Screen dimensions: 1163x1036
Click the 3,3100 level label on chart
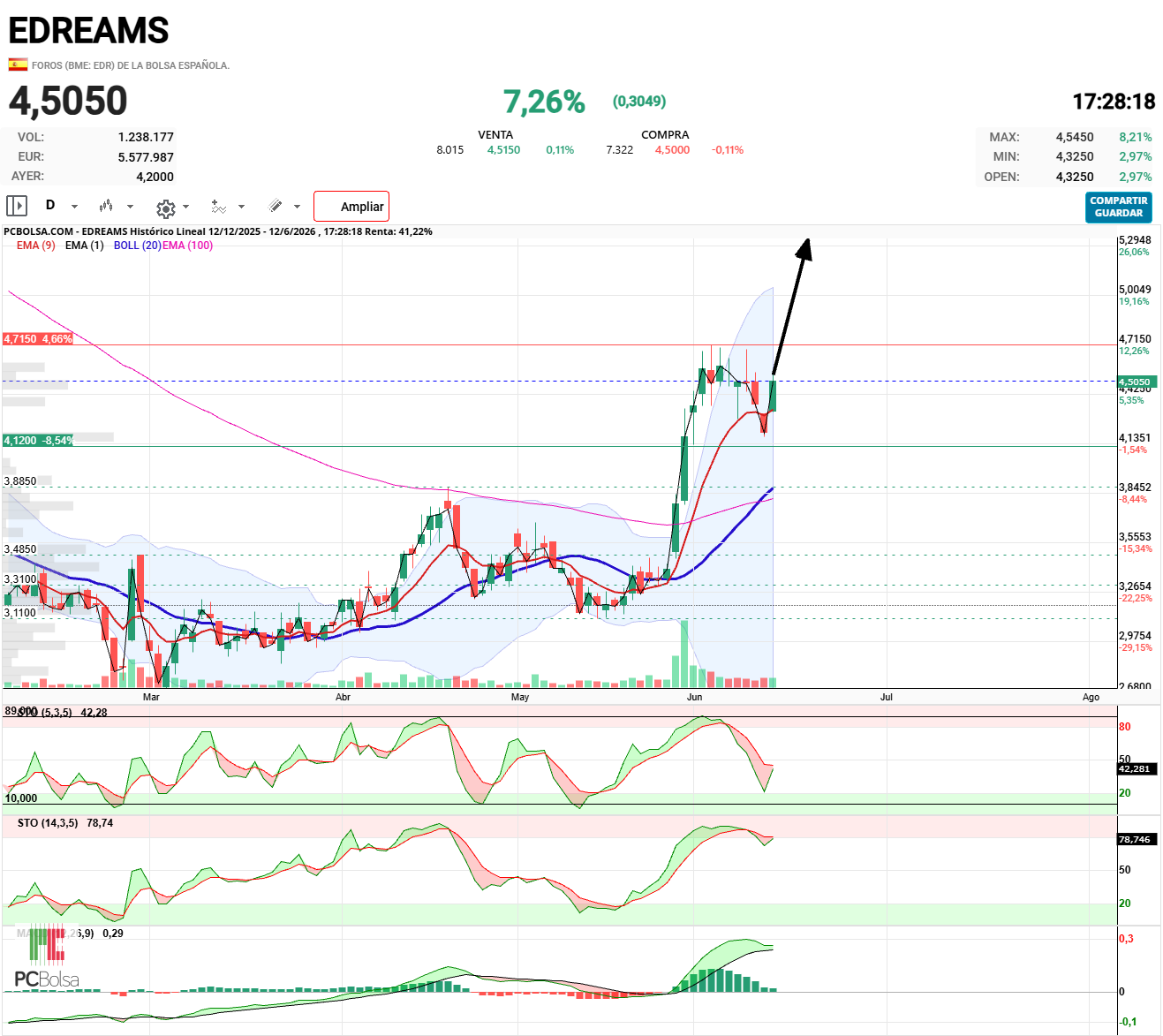click(x=20, y=579)
